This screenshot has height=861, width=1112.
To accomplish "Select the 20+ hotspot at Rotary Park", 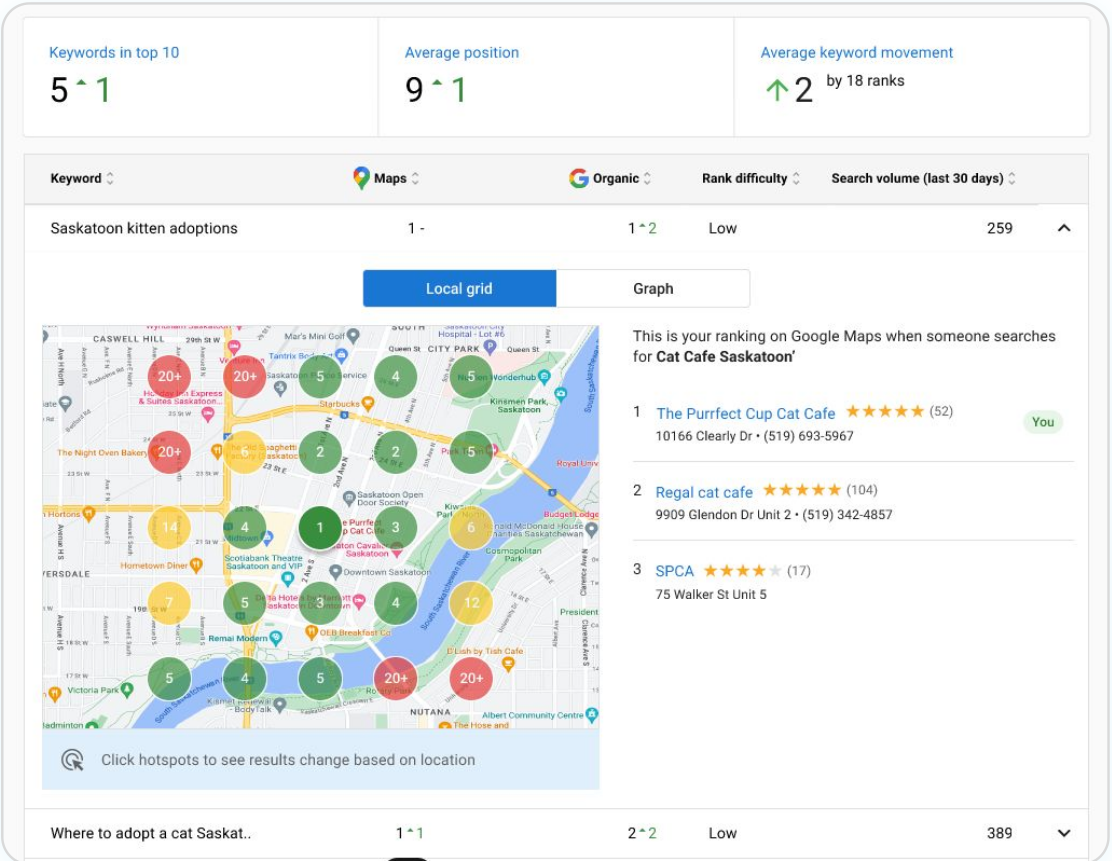I will tap(396, 678).
